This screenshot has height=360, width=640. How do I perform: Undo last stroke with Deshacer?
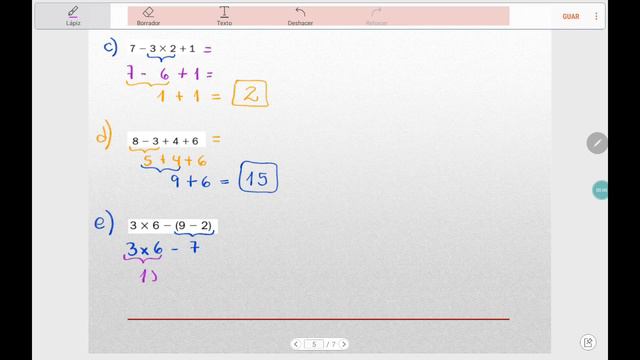pyautogui.click(x=300, y=16)
